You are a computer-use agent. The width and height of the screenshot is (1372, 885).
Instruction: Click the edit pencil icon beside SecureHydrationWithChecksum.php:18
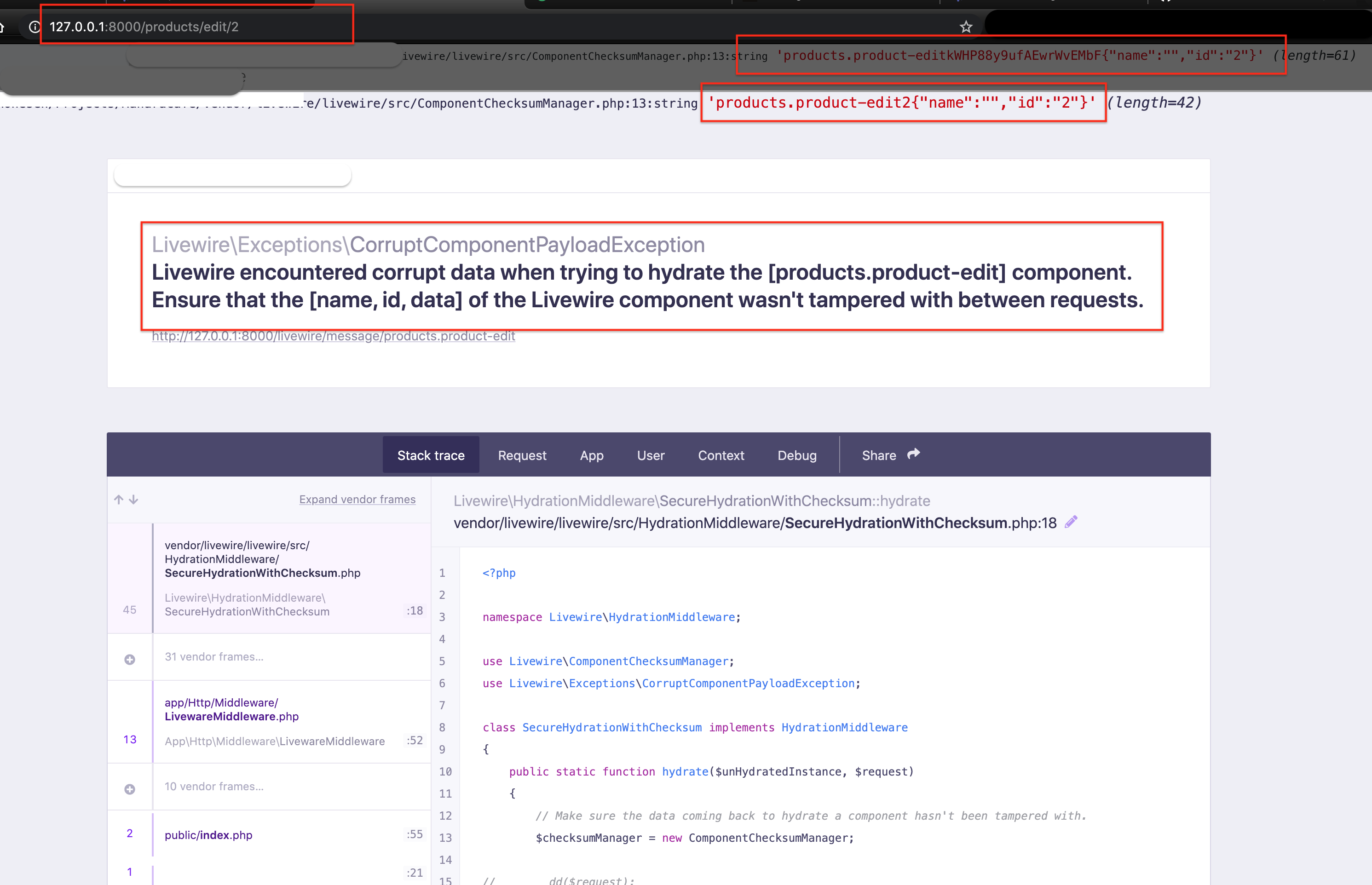click(1071, 522)
